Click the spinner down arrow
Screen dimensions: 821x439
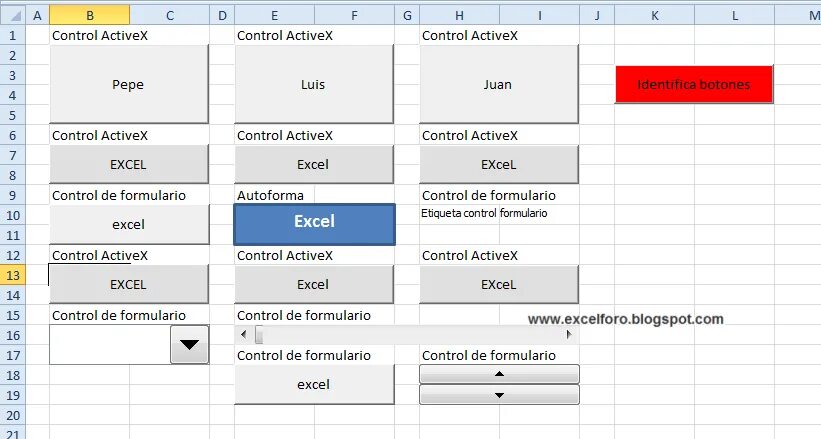tap(499, 395)
